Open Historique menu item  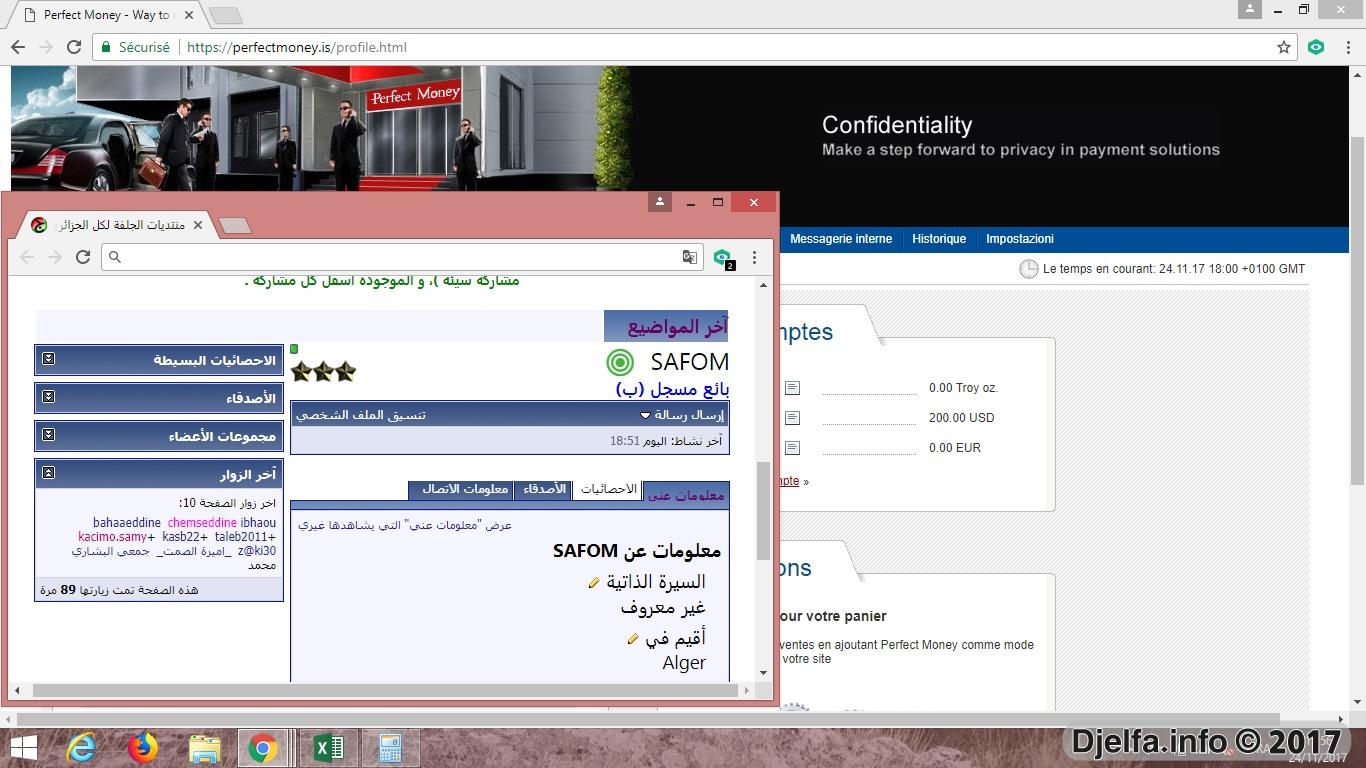pyautogui.click(x=939, y=239)
